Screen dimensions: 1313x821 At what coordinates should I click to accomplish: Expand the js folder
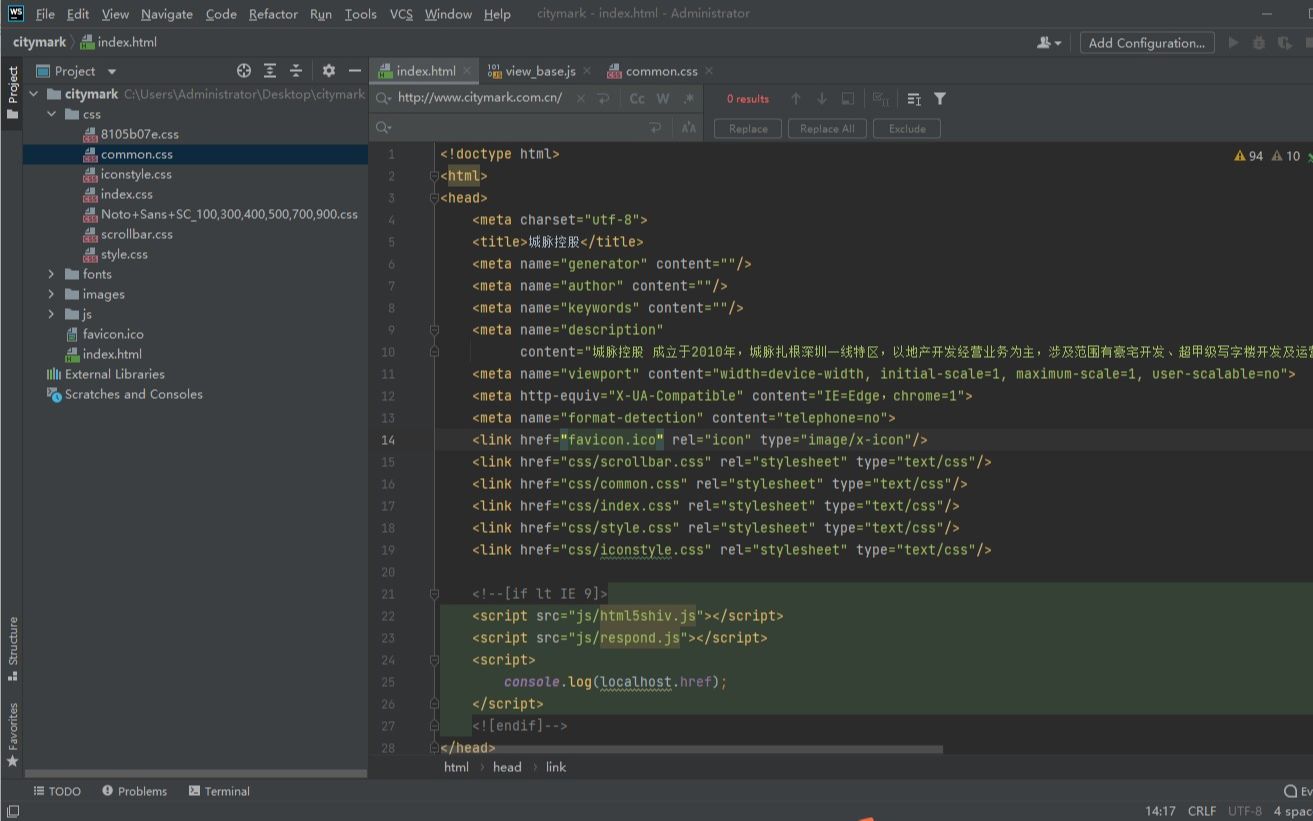51,314
